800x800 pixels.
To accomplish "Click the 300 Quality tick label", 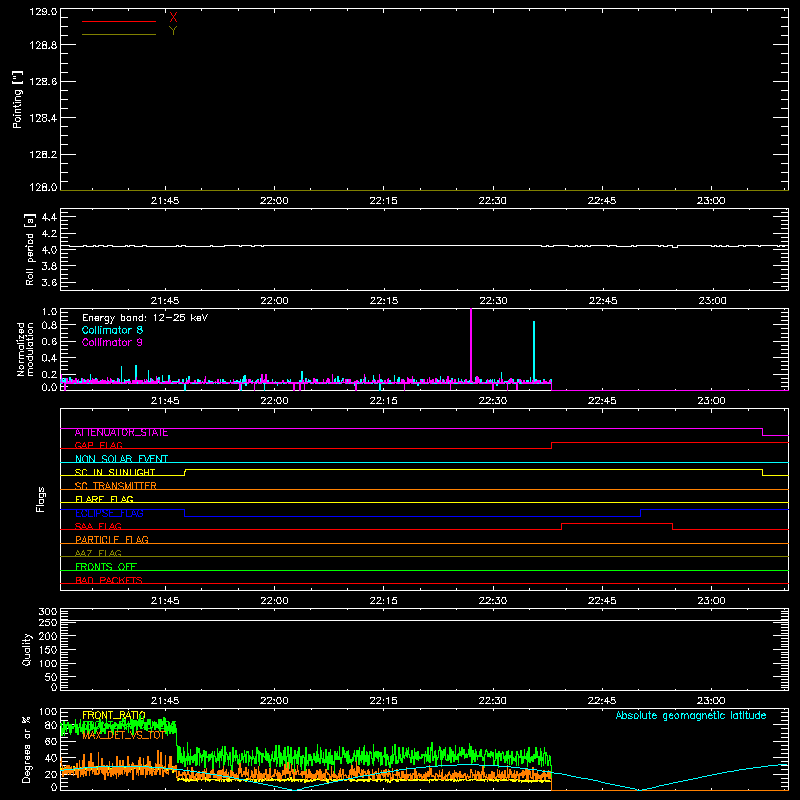I will click(x=48, y=612).
